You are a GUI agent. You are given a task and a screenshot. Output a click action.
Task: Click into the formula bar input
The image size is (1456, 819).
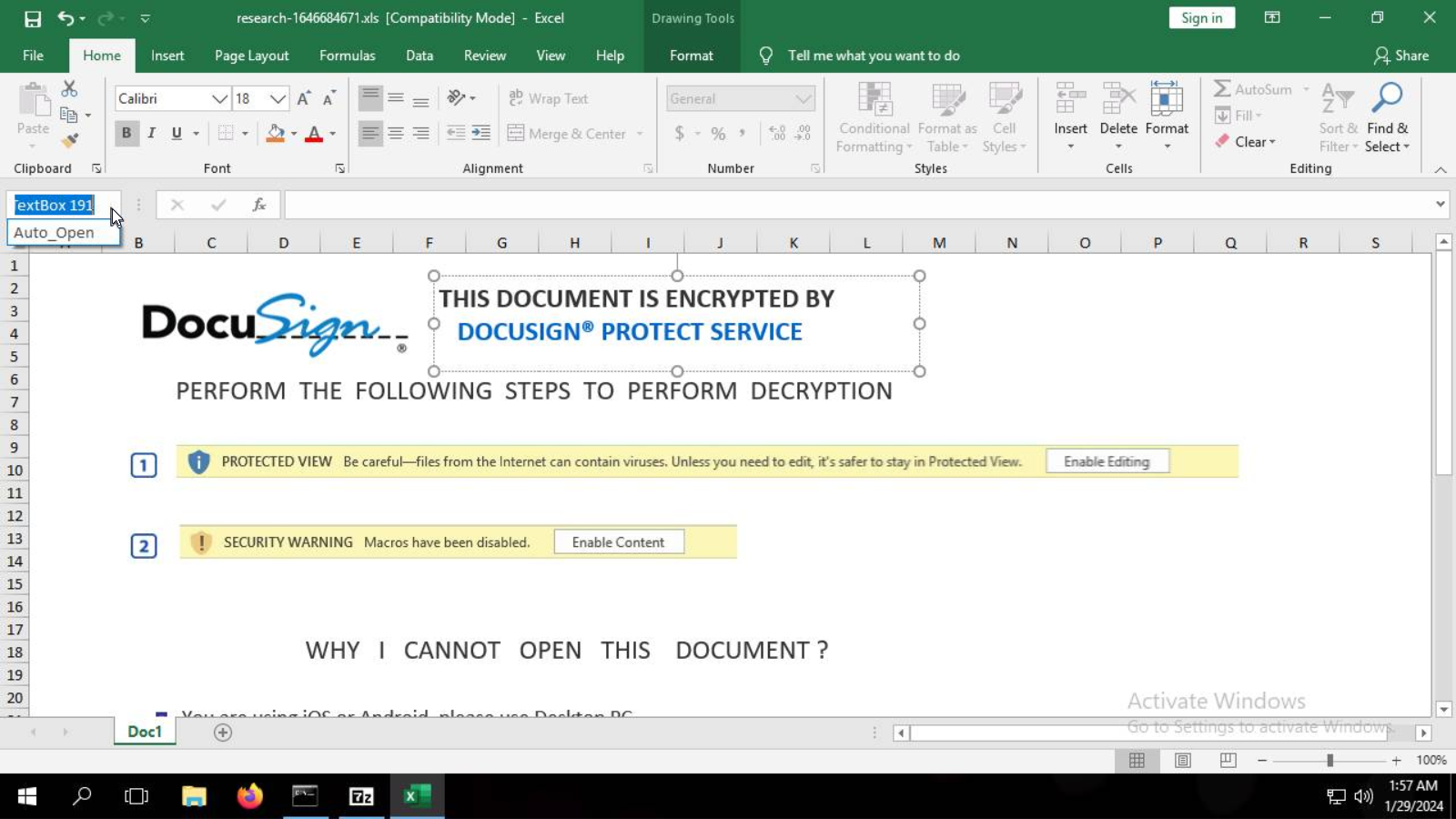[857, 205]
